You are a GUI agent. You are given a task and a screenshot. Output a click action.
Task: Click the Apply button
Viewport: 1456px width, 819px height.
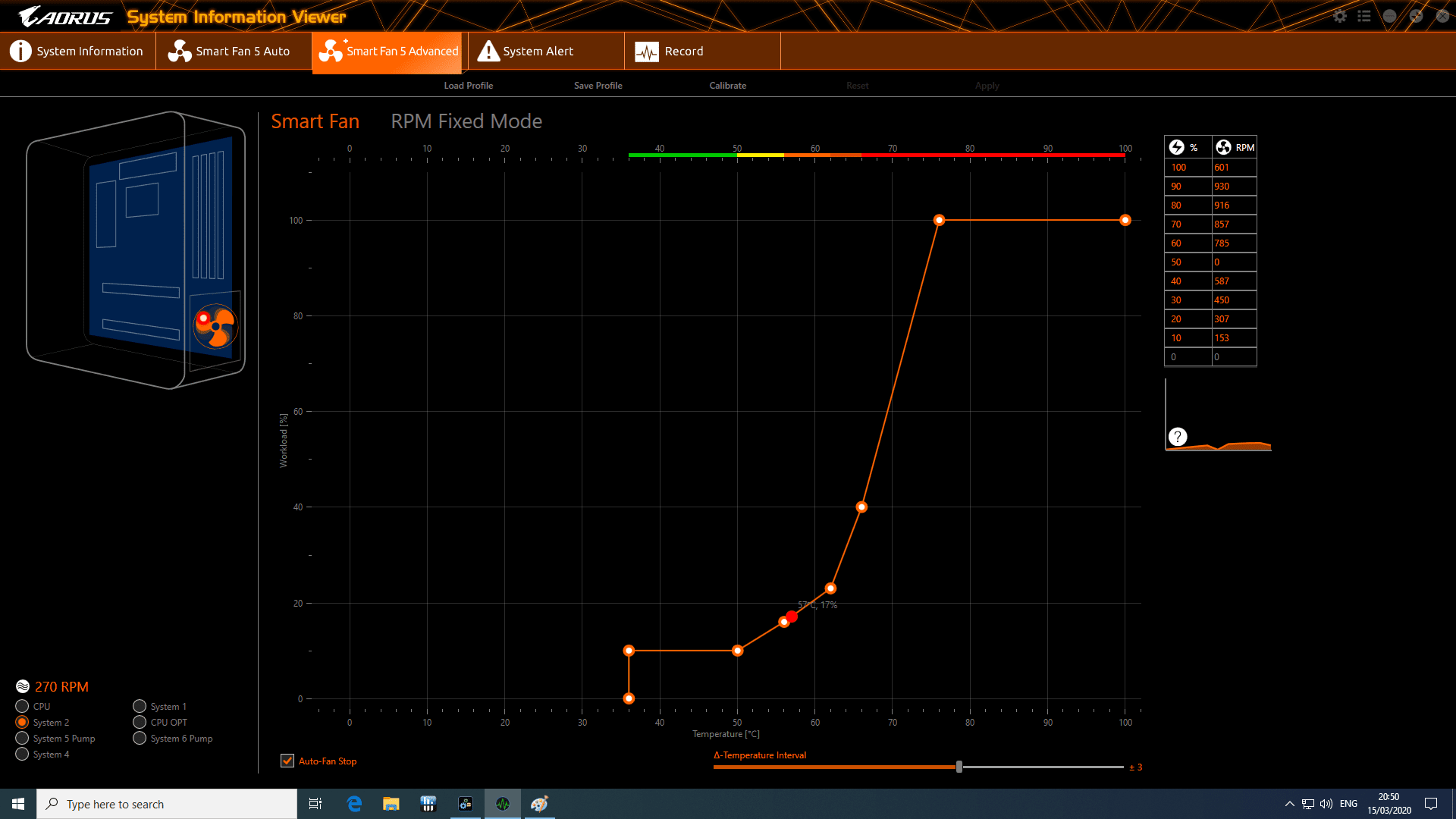click(987, 86)
